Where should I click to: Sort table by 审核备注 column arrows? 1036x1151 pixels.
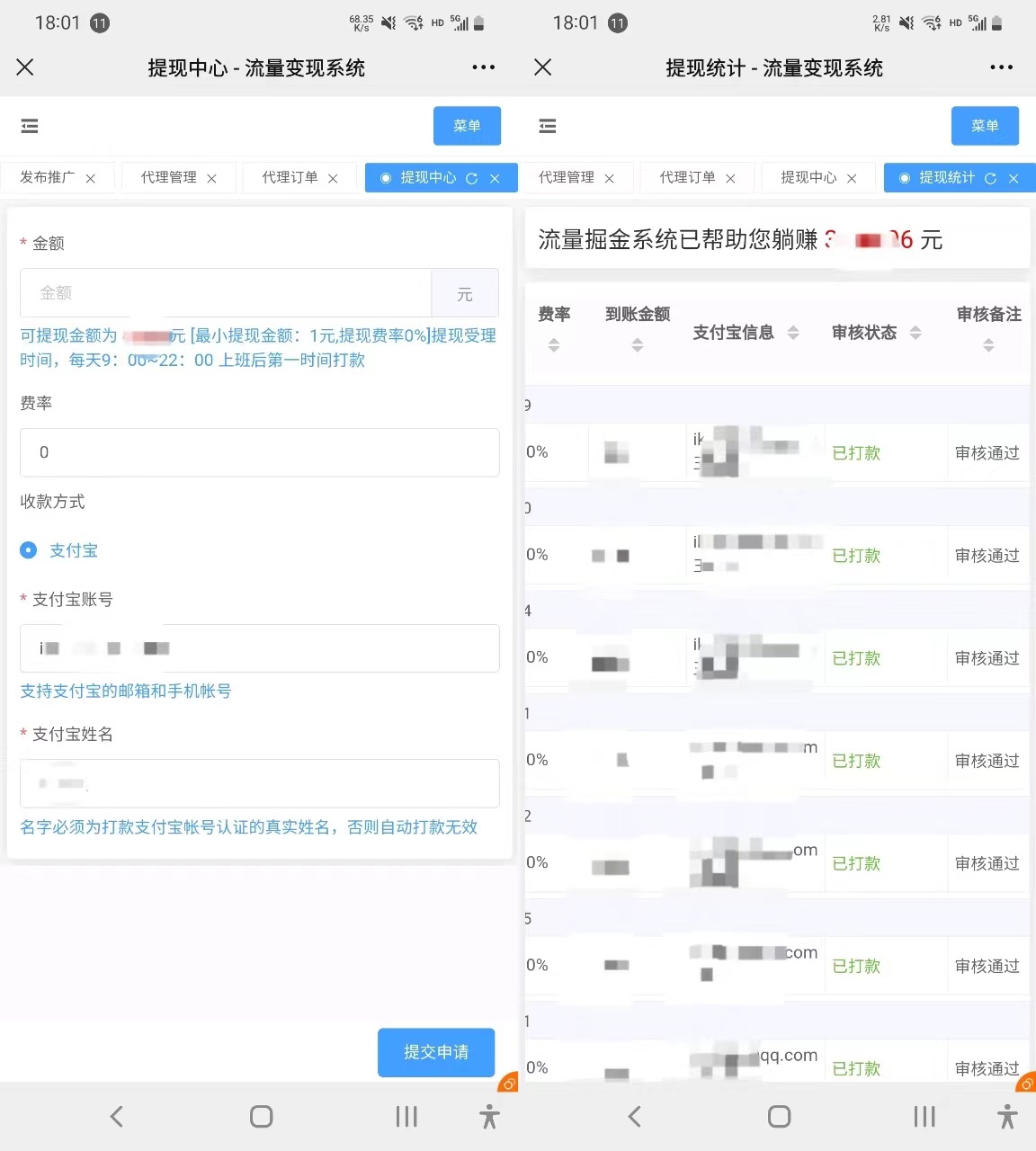(988, 345)
